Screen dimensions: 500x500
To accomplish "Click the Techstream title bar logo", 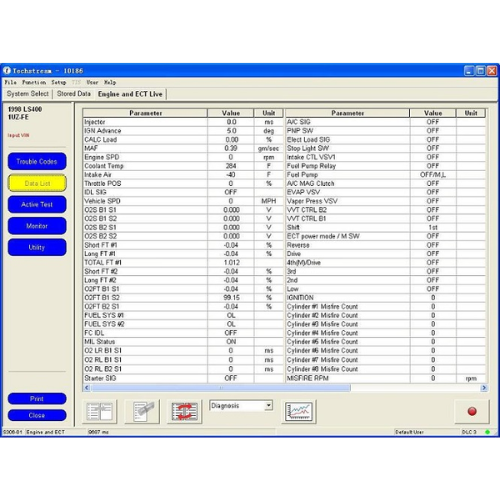I will coord(7,71).
